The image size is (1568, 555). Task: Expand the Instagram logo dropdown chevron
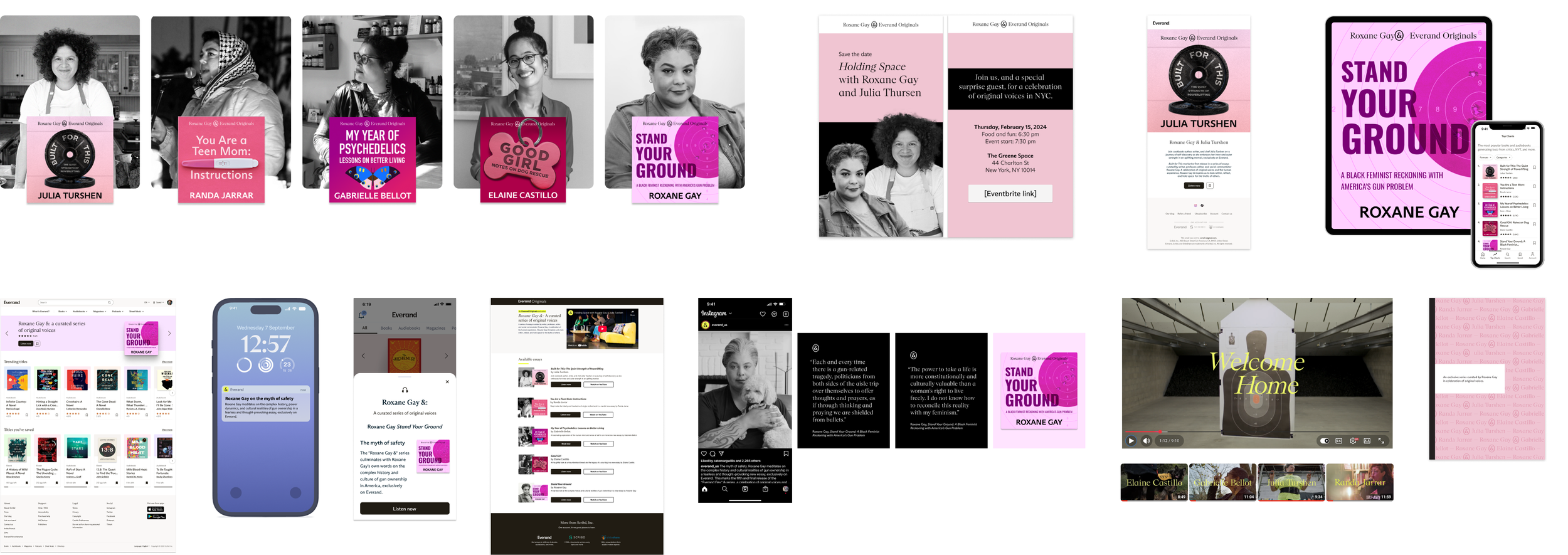pyautogui.click(x=731, y=314)
